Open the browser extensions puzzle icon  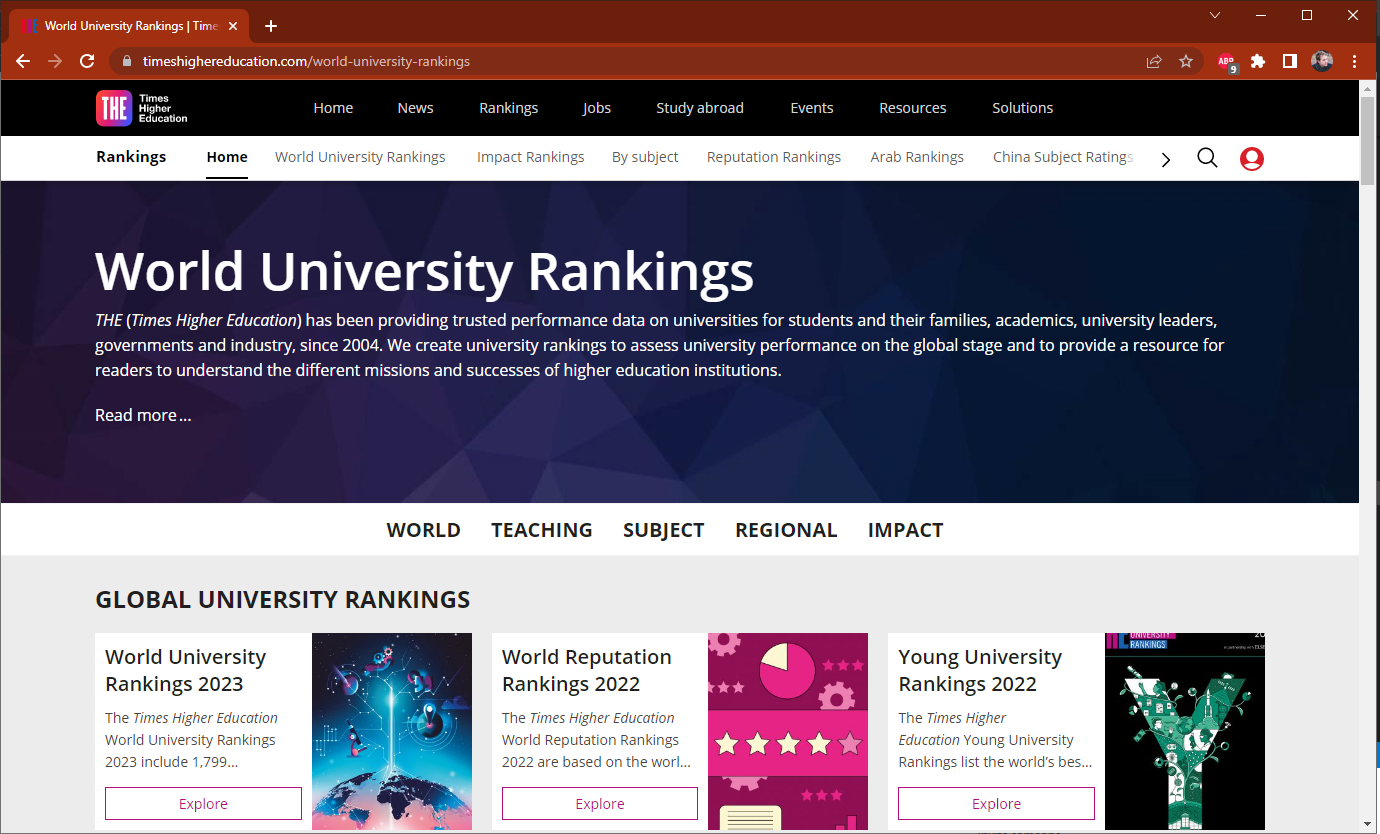[1258, 61]
